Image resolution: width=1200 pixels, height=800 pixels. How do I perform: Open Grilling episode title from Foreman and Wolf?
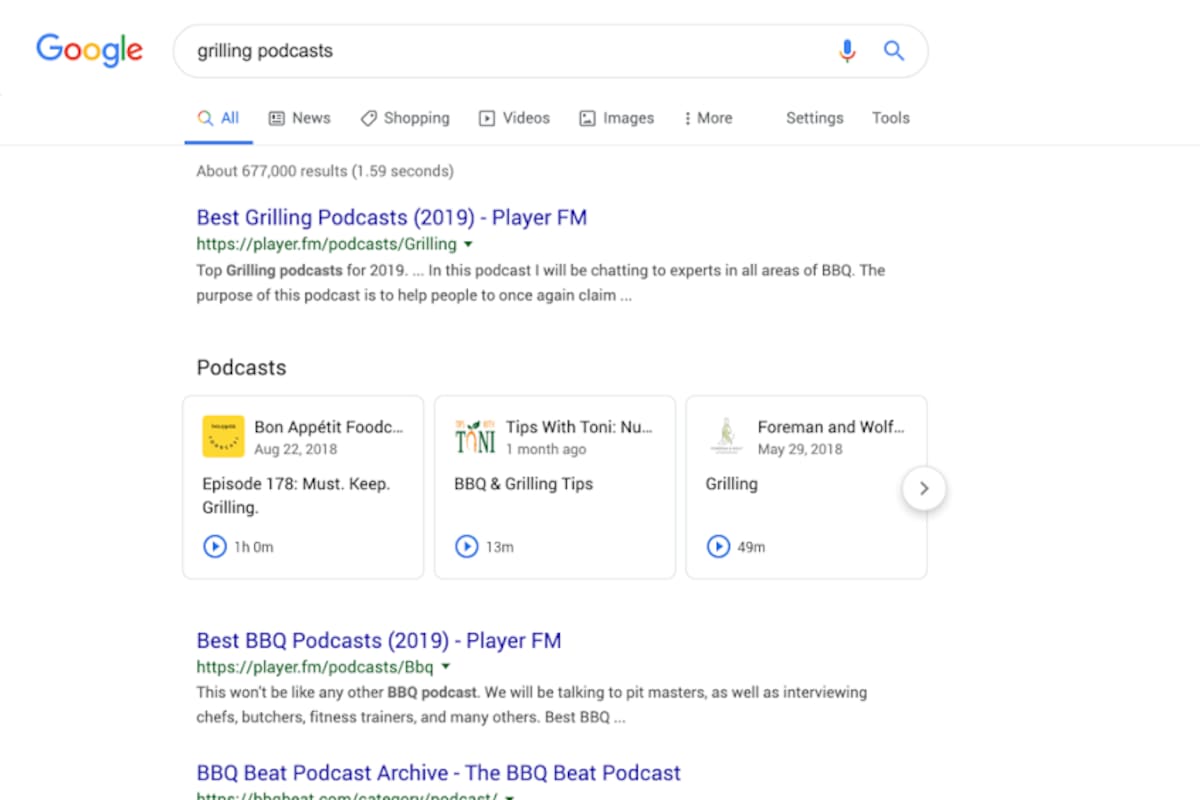click(x=732, y=484)
